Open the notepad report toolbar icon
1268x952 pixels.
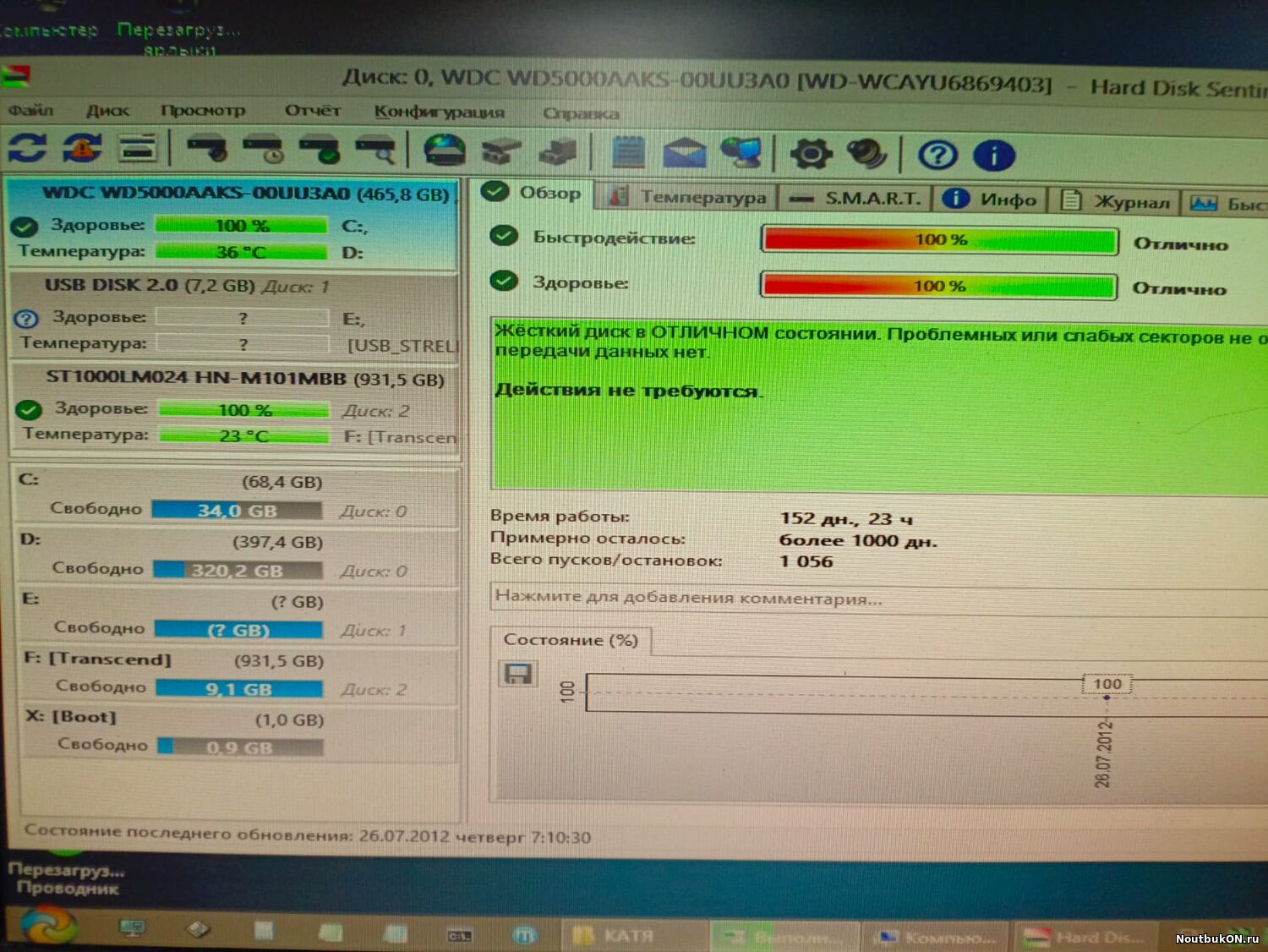click(628, 153)
